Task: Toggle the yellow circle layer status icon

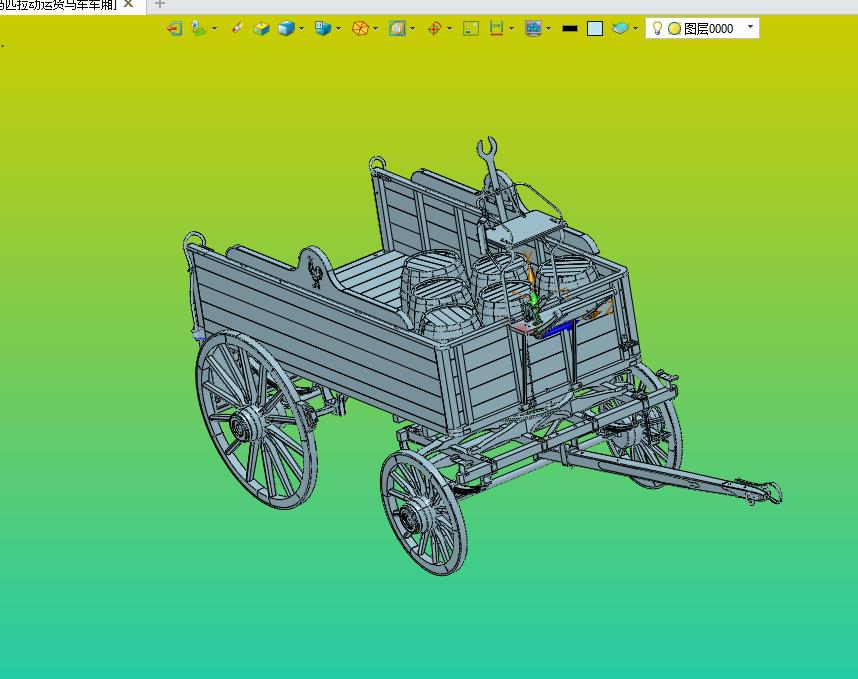Action: [675, 28]
